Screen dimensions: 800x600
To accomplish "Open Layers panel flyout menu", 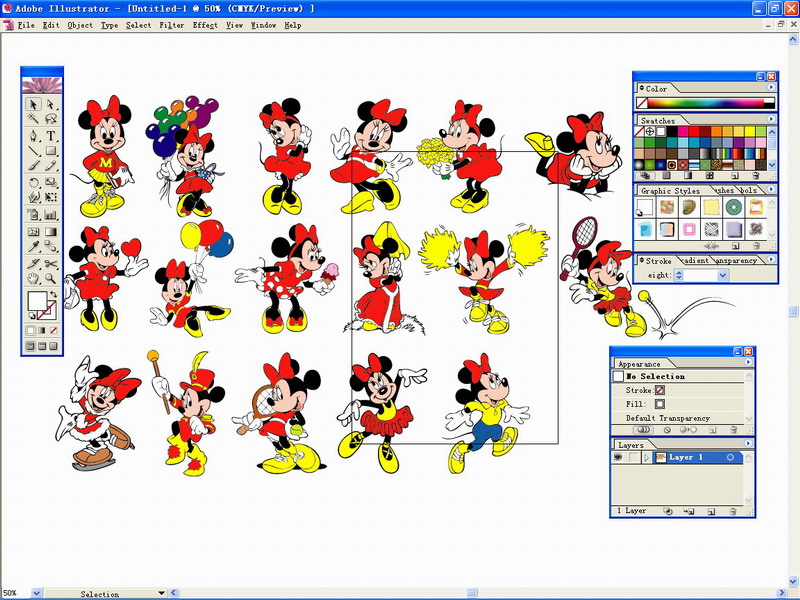I will point(748,443).
